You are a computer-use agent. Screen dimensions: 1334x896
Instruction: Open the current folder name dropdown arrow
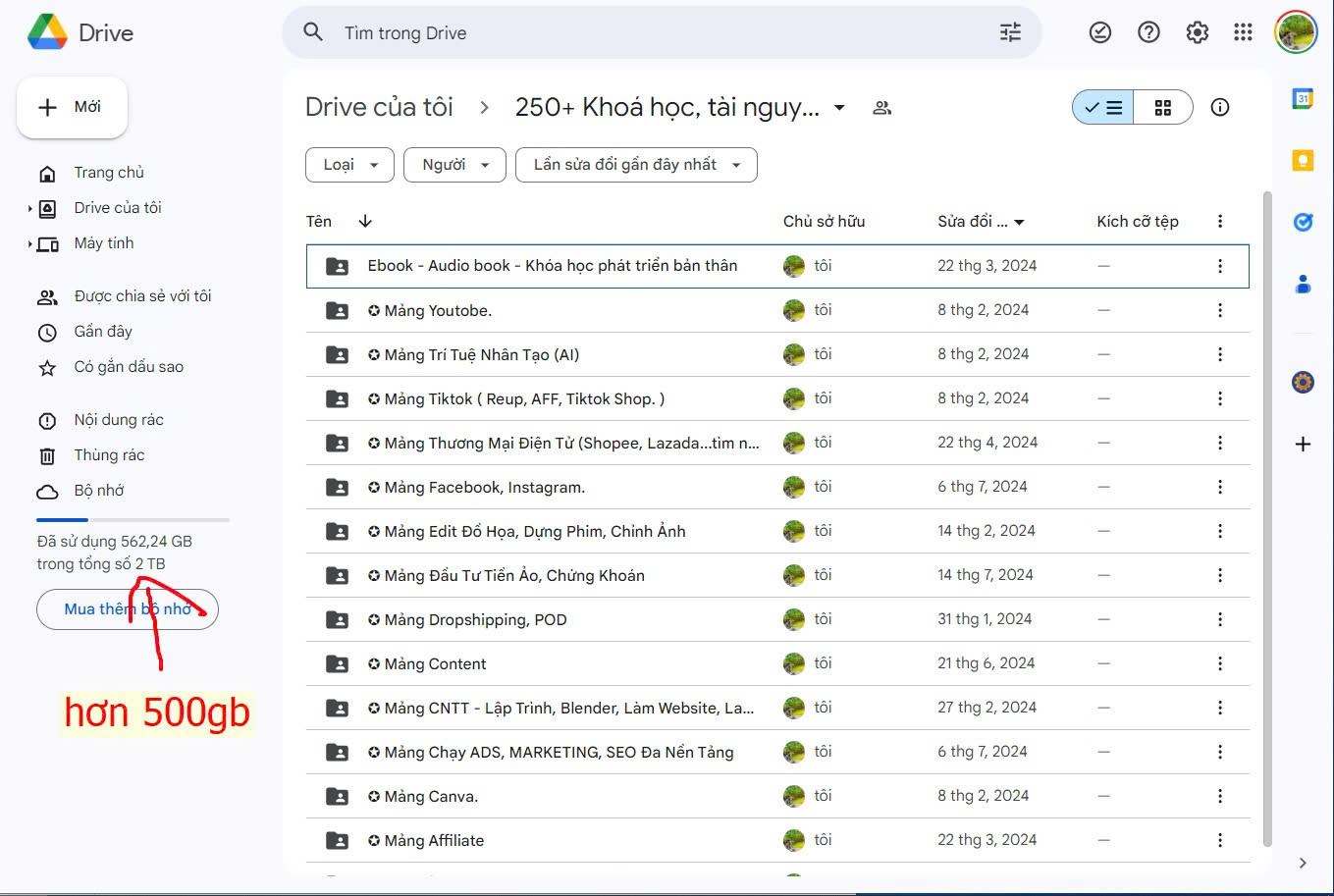[x=839, y=107]
